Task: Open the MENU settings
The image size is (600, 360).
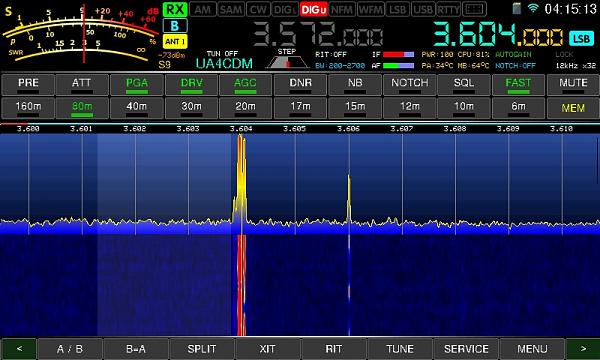Action: (532, 349)
